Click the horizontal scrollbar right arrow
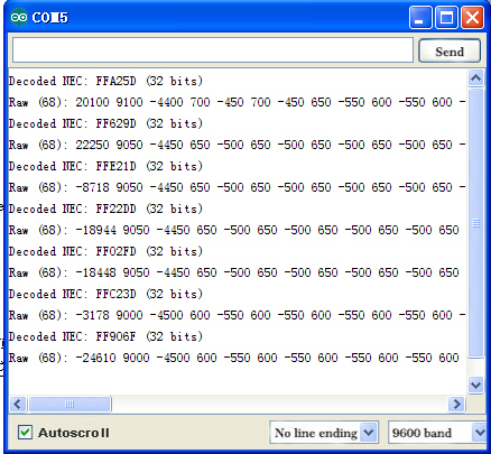 pos(456,404)
